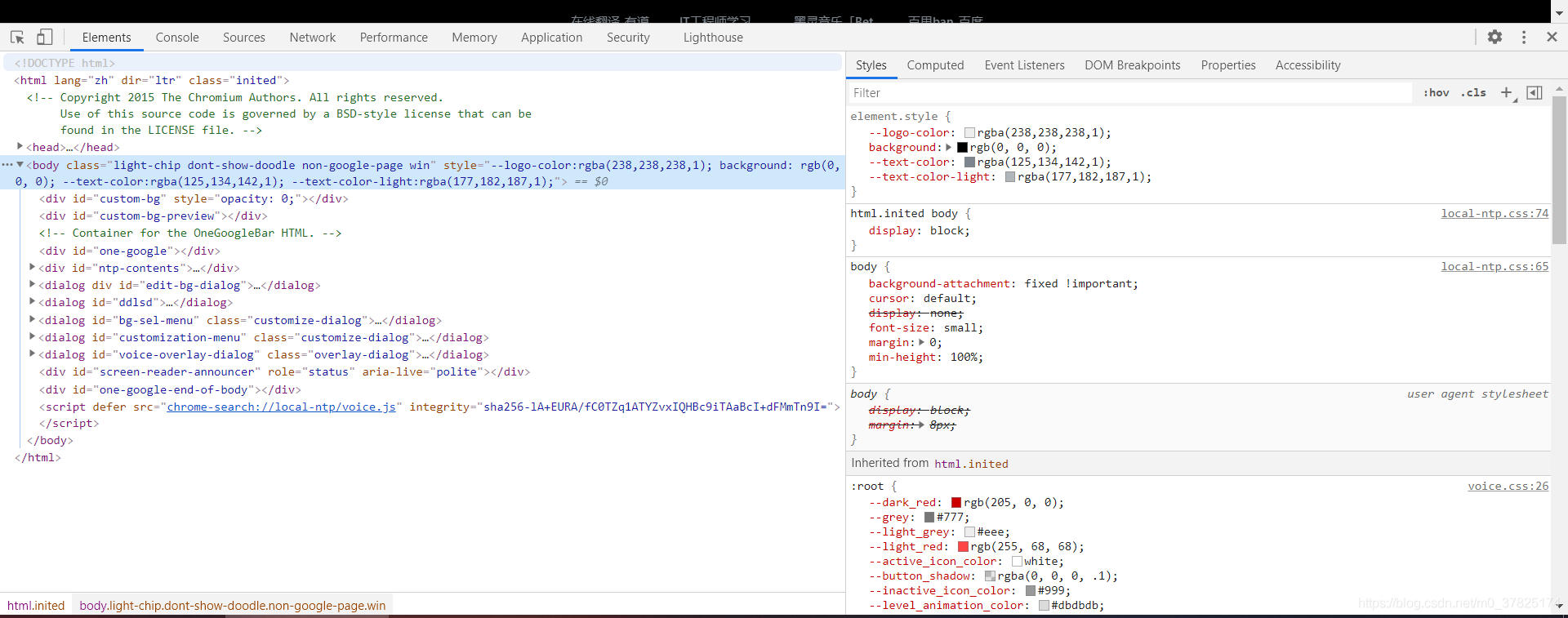Expand the customization-menu dialog node
The width and height of the screenshot is (1568, 618).
[x=33, y=336]
